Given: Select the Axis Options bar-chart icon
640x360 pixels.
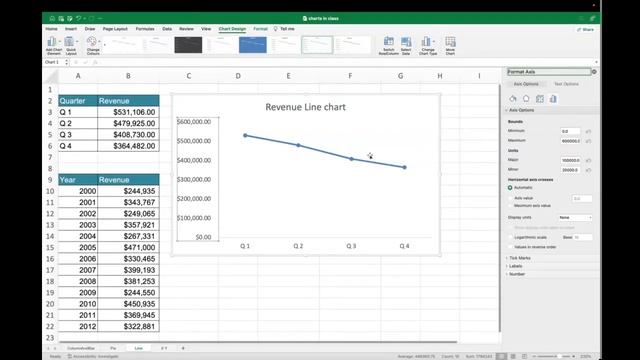Looking at the screenshot, I should click(x=553, y=99).
